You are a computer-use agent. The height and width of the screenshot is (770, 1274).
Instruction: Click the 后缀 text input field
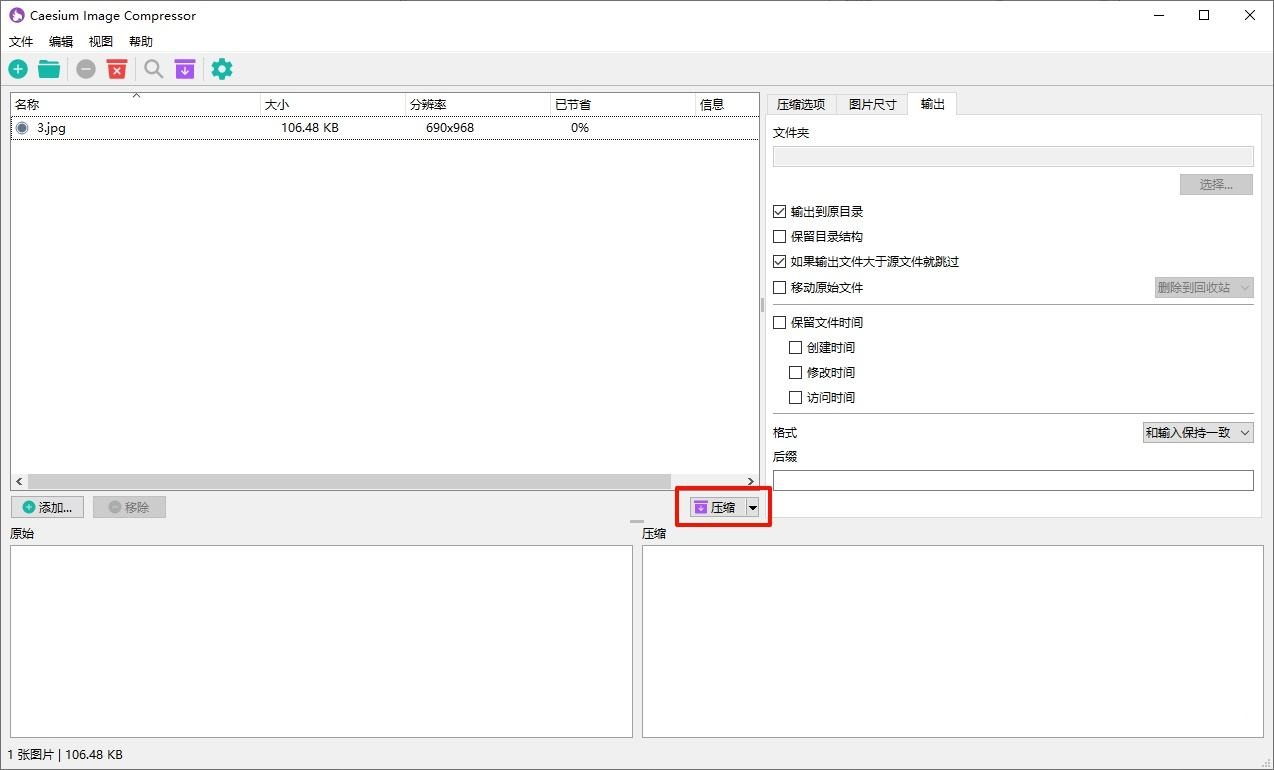coord(1012,481)
